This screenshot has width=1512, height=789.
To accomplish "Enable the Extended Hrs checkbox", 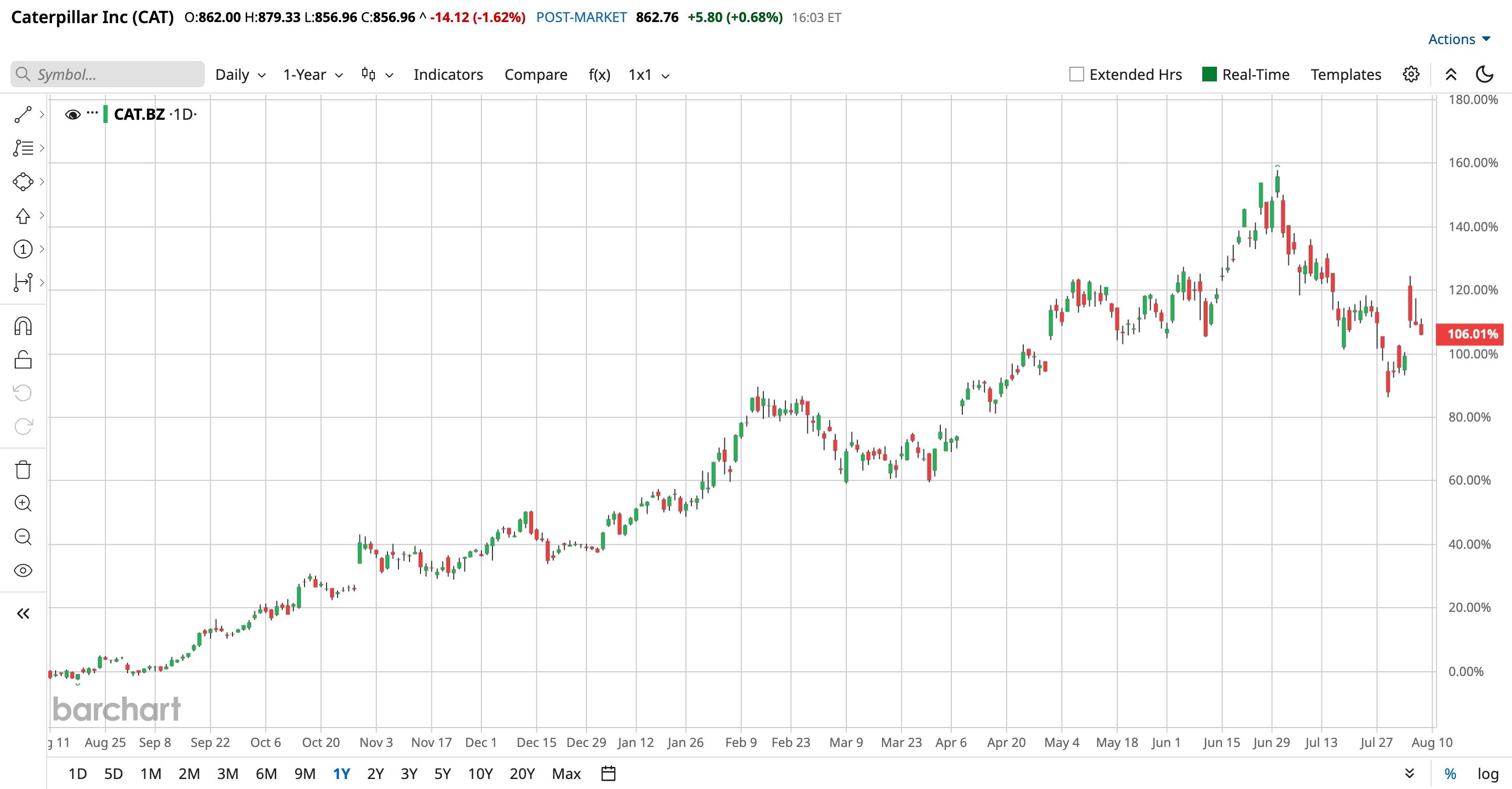I will (1076, 75).
